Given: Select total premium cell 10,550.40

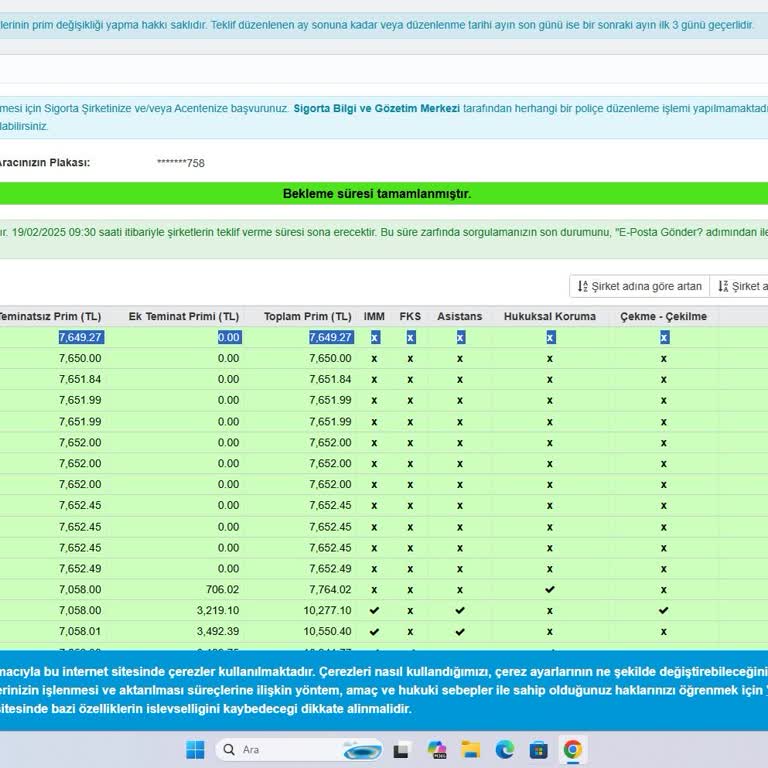Looking at the screenshot, I should [x=327, y=632].
